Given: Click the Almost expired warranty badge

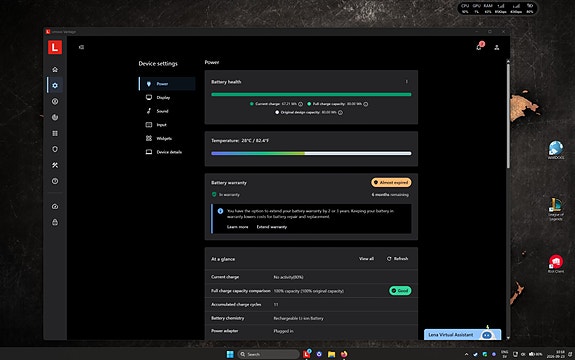Looking at the screenshot, I should point(391,182).
